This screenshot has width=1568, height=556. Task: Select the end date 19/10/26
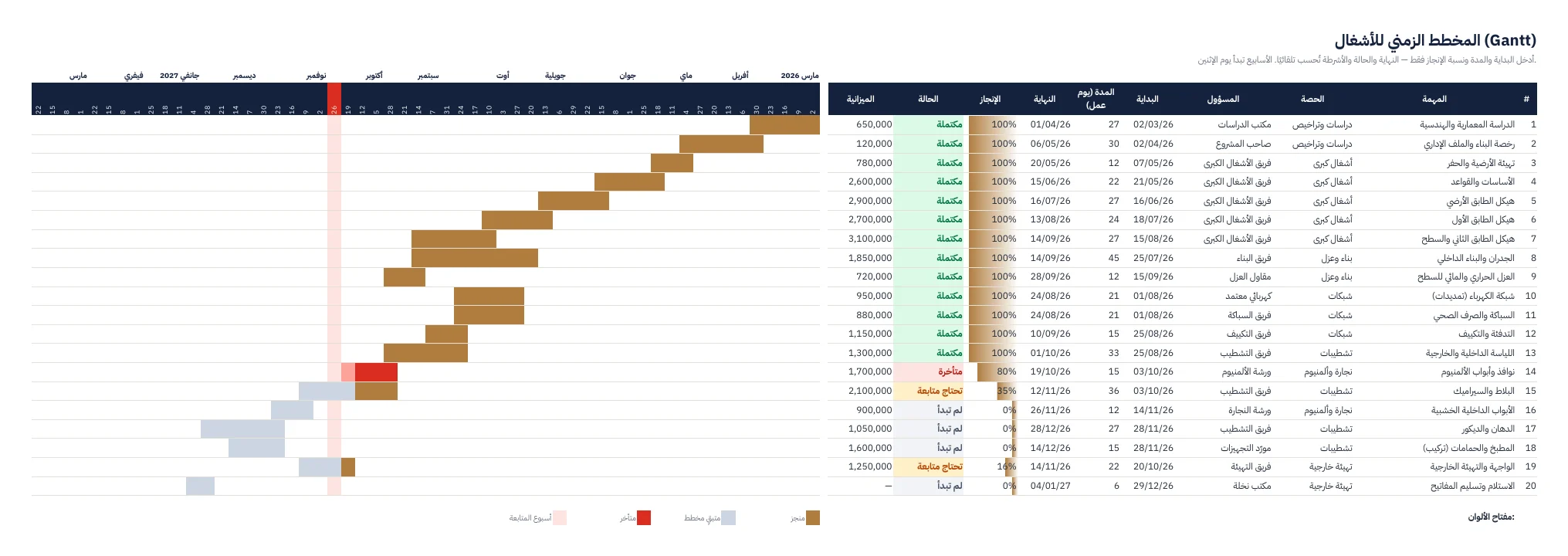point(1051,371)
